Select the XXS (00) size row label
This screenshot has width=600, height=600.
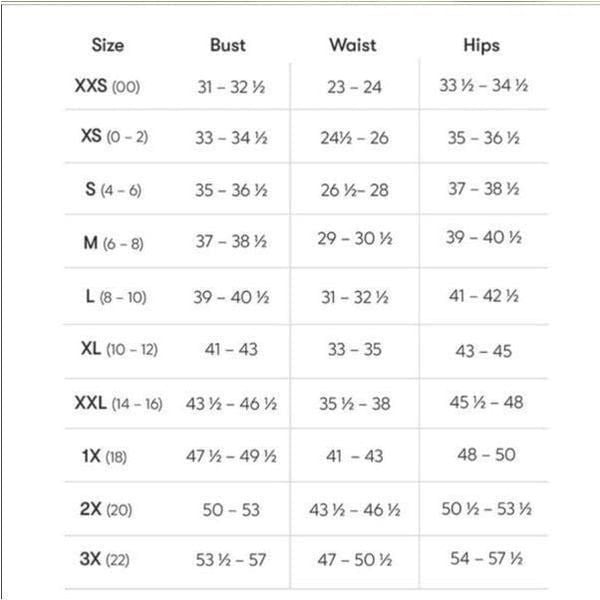click(x=107, y=86)
